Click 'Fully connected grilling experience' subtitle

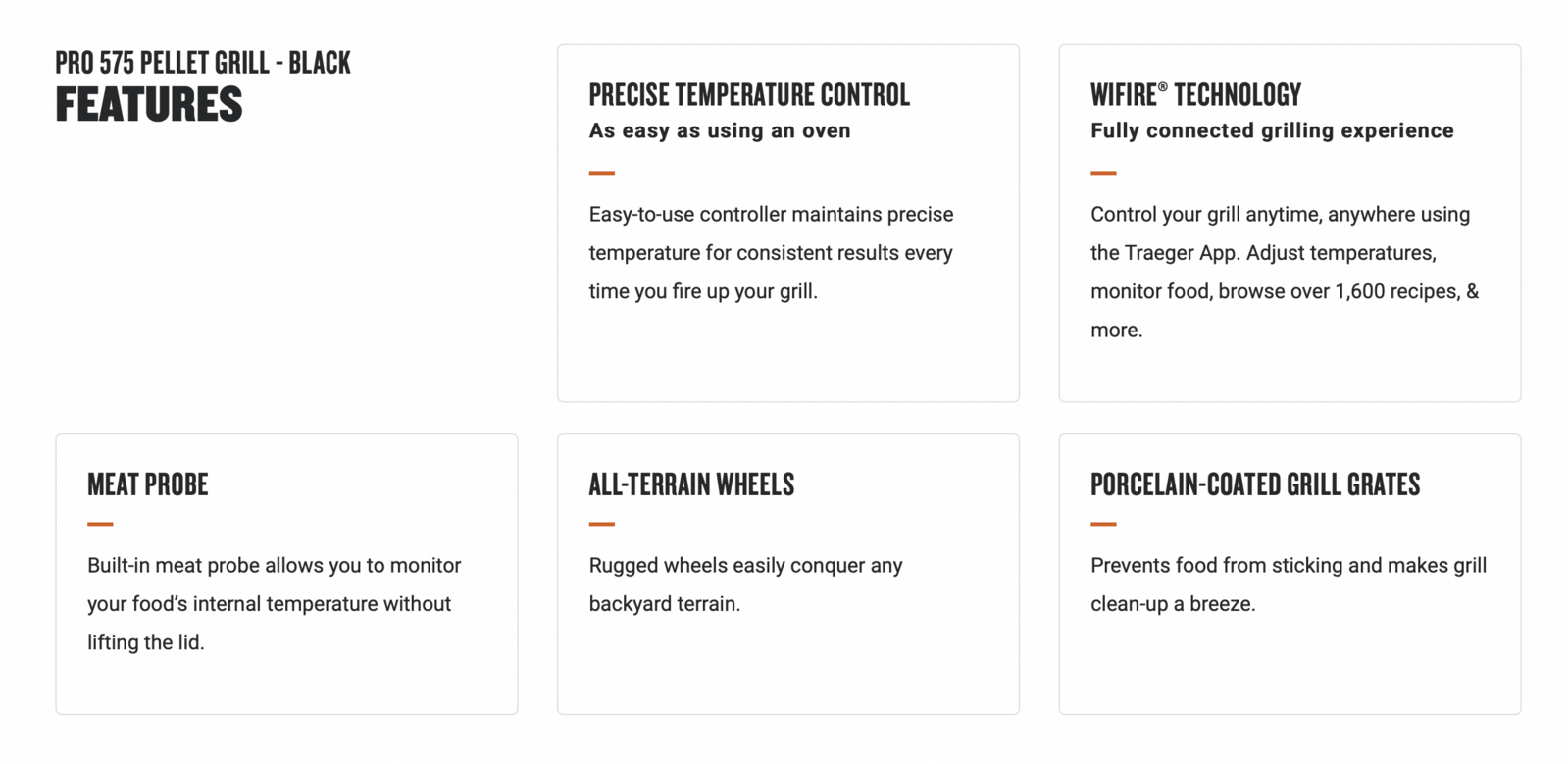coord(1272,131)
